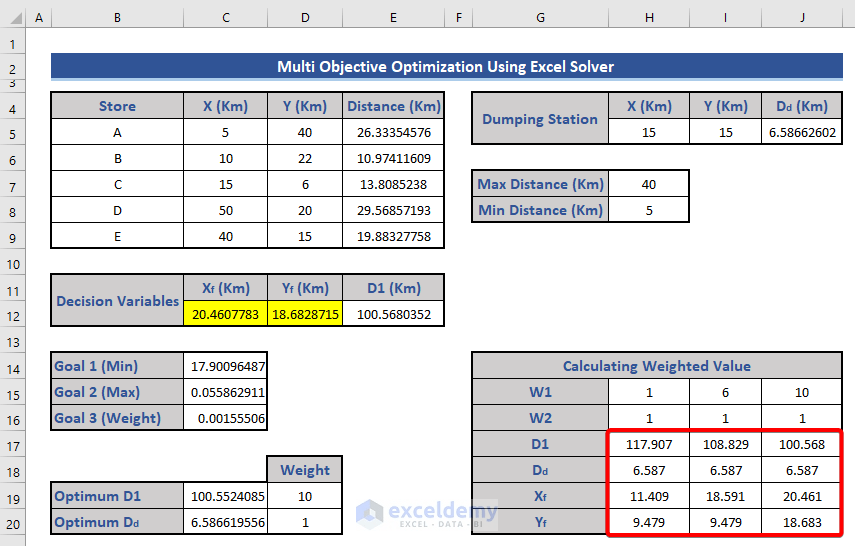The width and height of the screenshot is (855, 546).
Task: Click the Goal 3 (Weight) label
Action: (x=117, y=418)
